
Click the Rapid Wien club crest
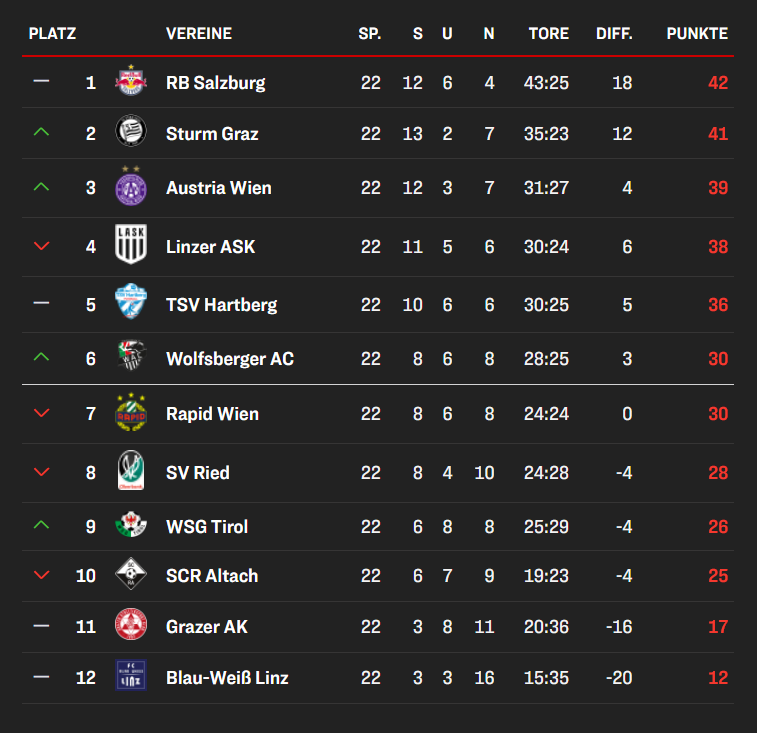point(131,413)
